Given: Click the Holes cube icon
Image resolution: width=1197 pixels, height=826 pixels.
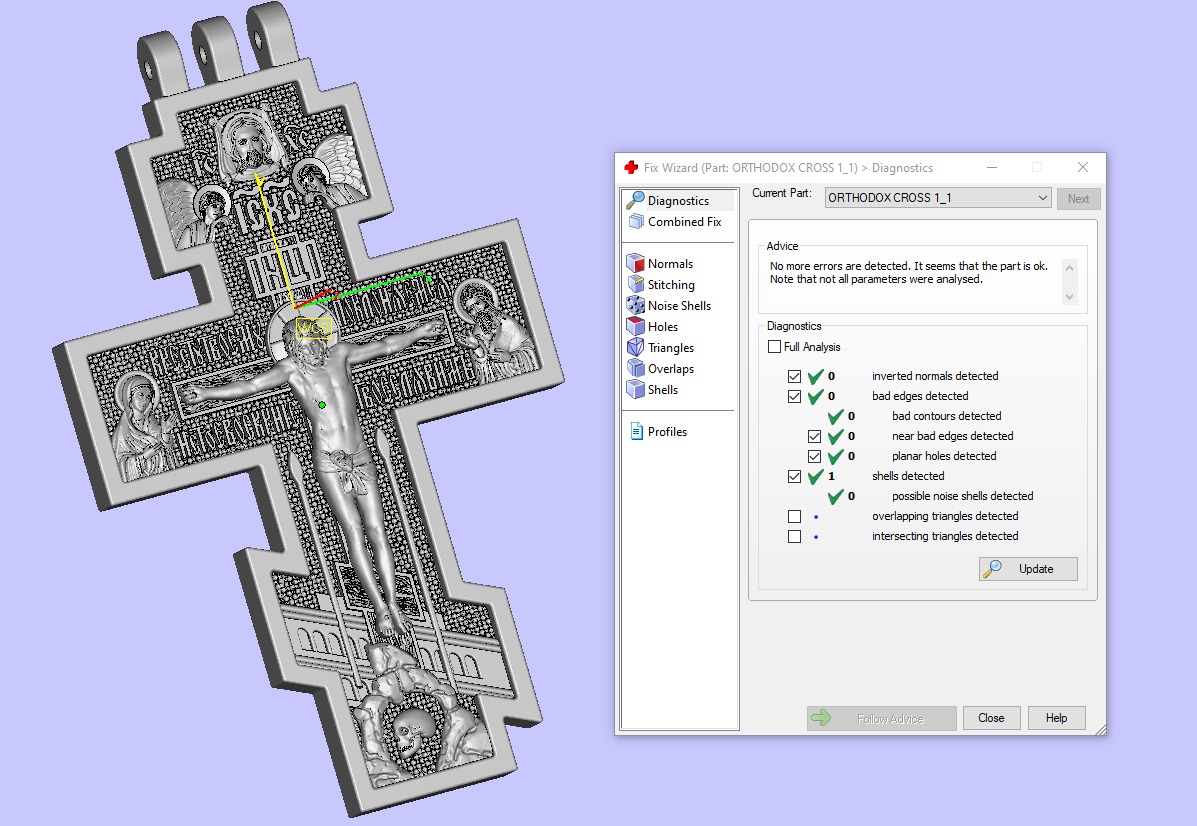Looking at the screenshot, I should (x=635, y=326).
